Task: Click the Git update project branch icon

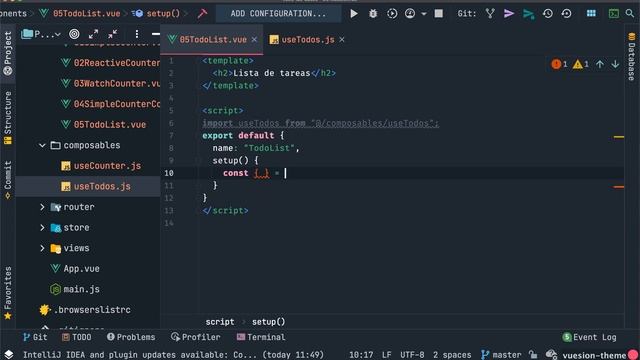Action: coord(490,13)
